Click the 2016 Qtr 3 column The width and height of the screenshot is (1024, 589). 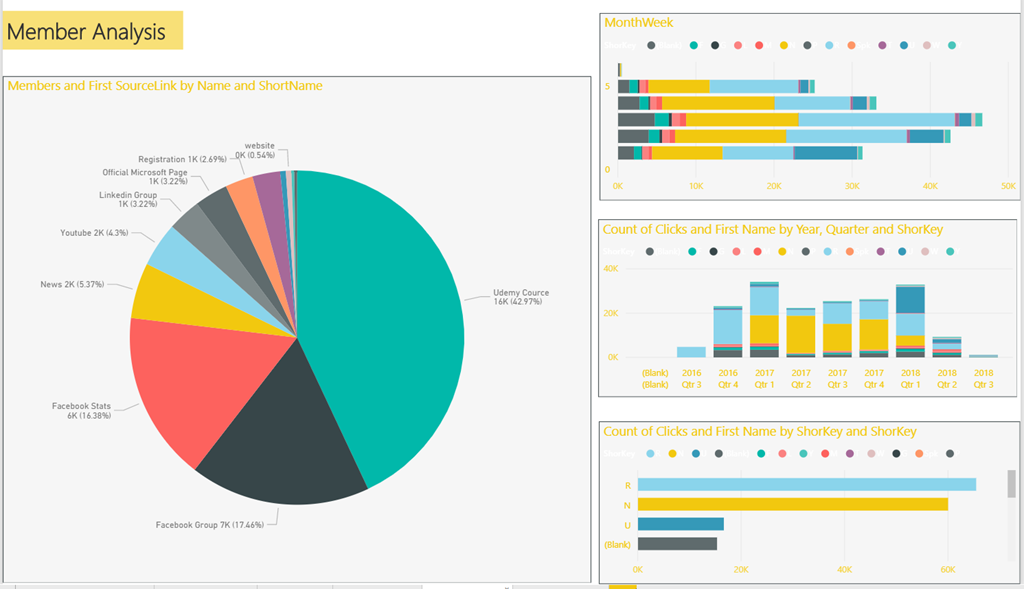691,352
